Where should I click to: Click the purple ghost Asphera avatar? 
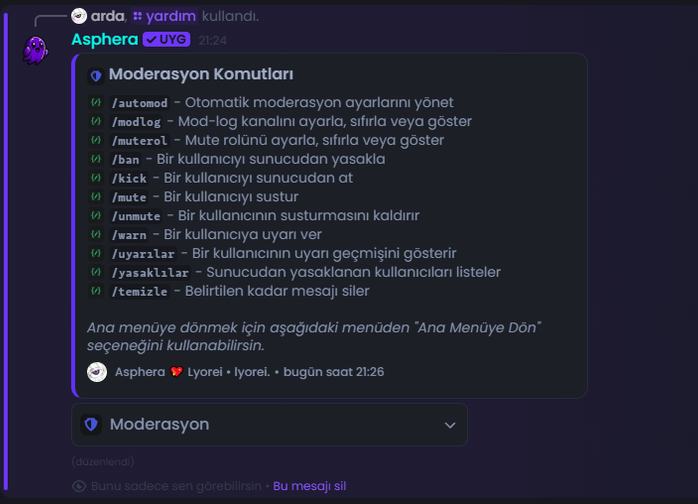click(35, 50)
